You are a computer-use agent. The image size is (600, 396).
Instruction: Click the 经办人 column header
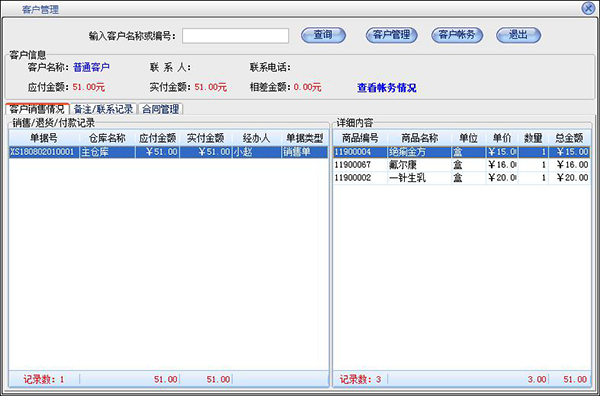tap(256, 138)
